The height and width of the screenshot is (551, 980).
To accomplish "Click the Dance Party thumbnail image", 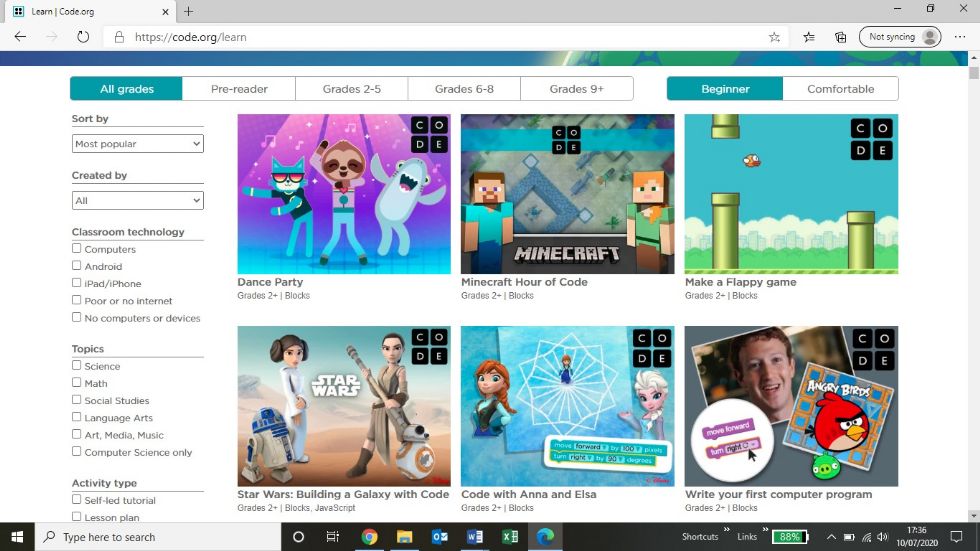I will click(x=344, y=194).
